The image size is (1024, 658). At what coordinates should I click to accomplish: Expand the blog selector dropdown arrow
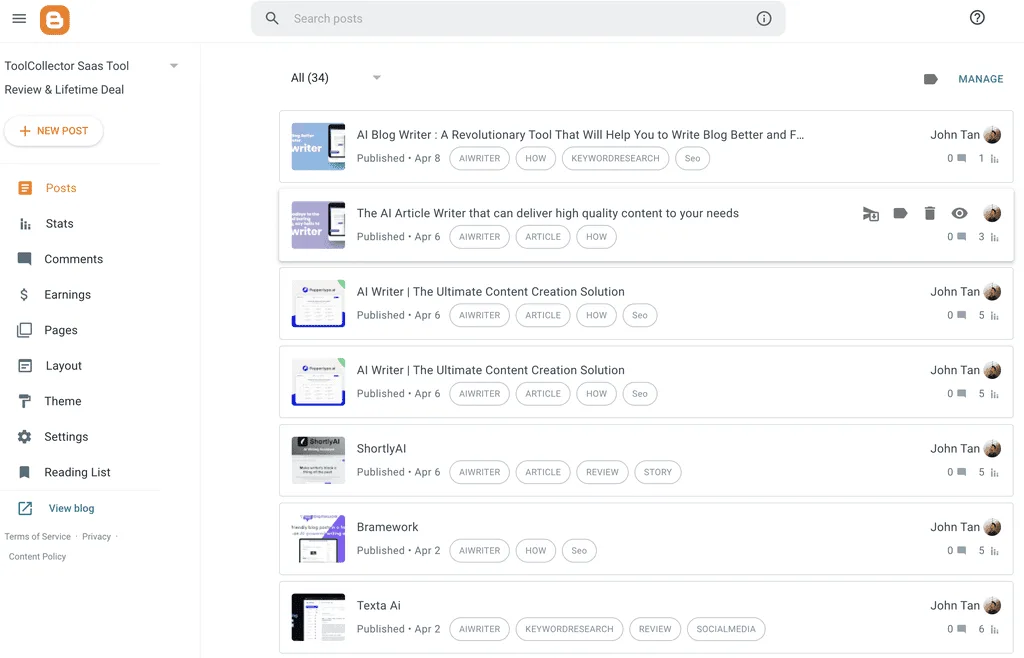174,66
